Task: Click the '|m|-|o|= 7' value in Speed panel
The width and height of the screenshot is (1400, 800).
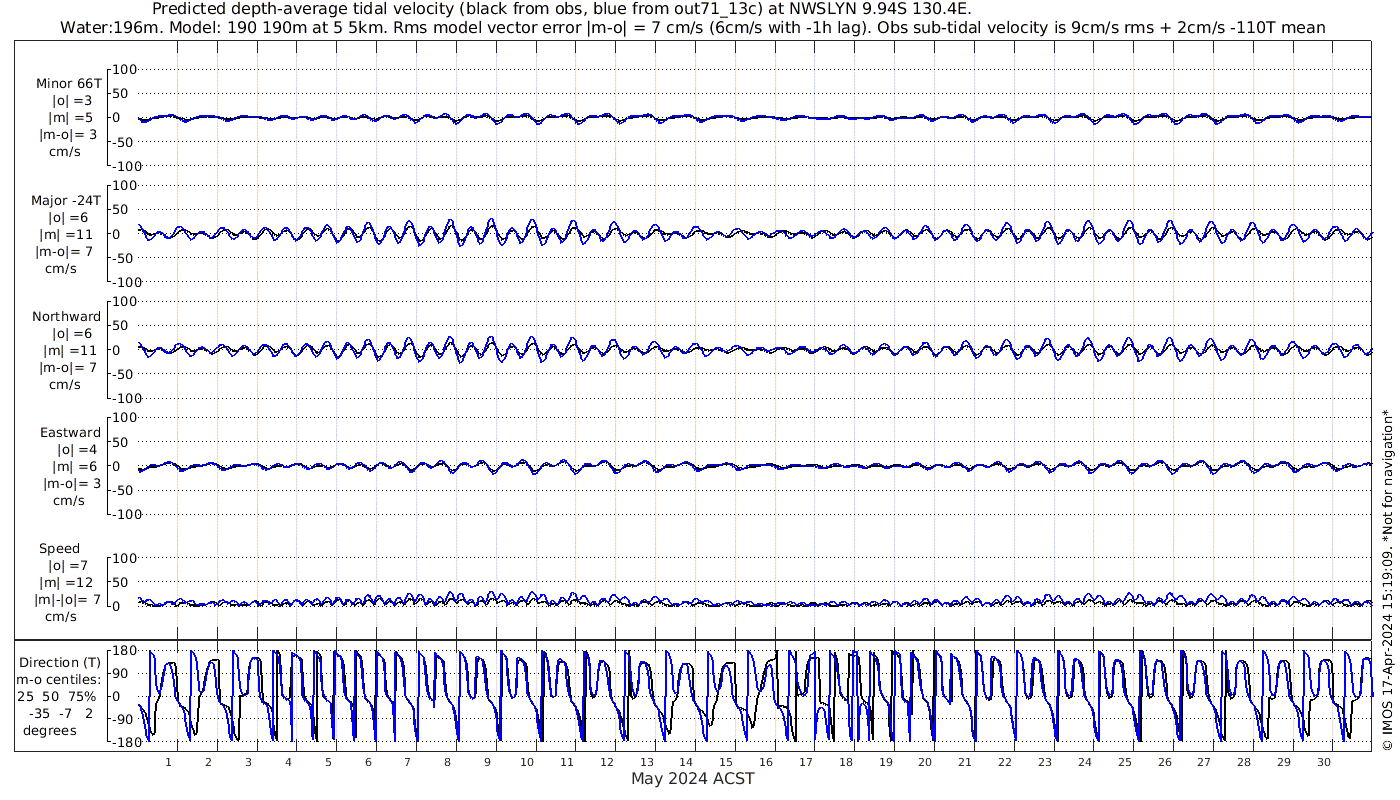Action: (69, 599)
